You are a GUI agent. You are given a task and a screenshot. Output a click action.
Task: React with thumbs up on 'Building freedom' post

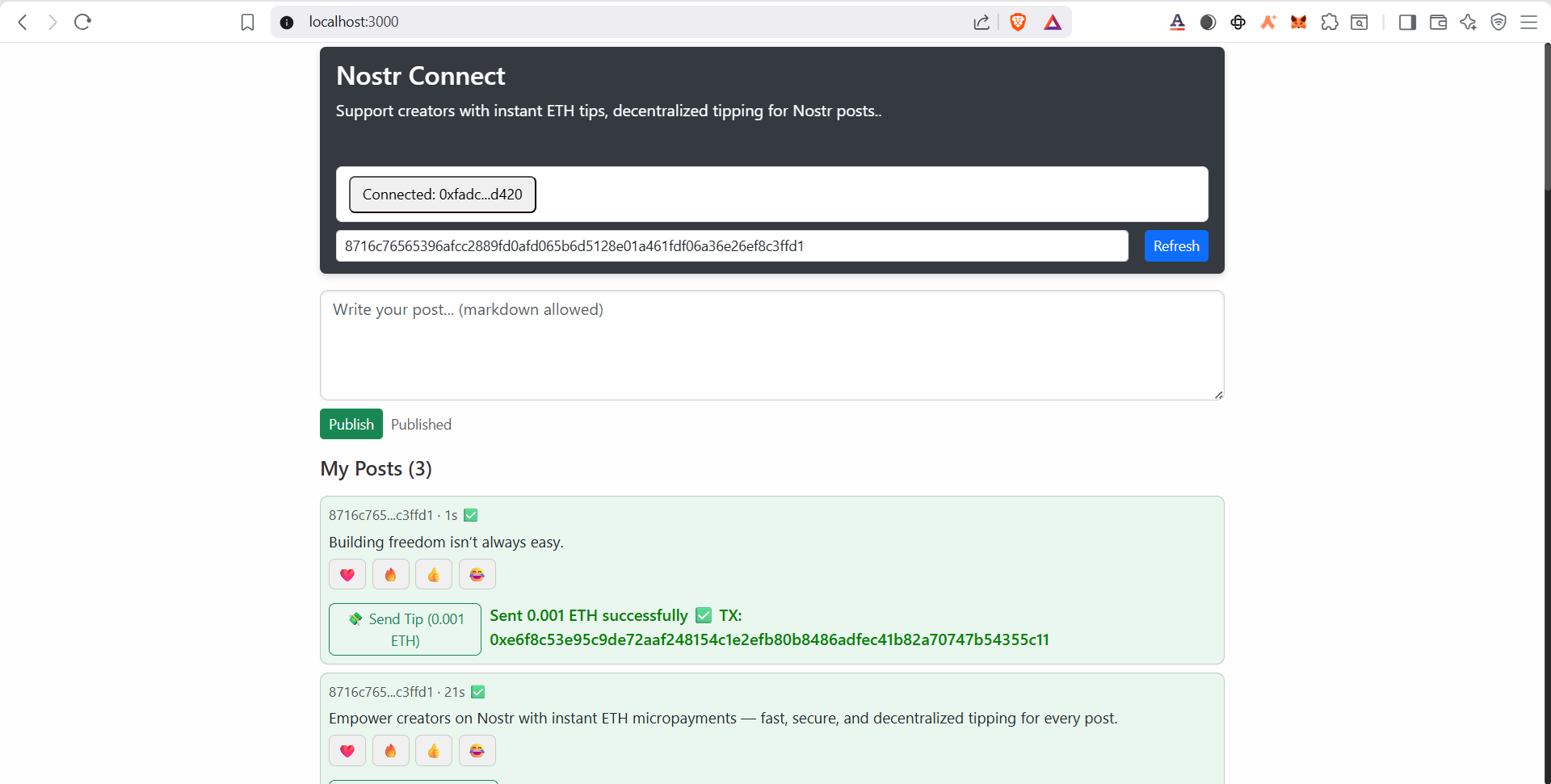click(434, 574)
